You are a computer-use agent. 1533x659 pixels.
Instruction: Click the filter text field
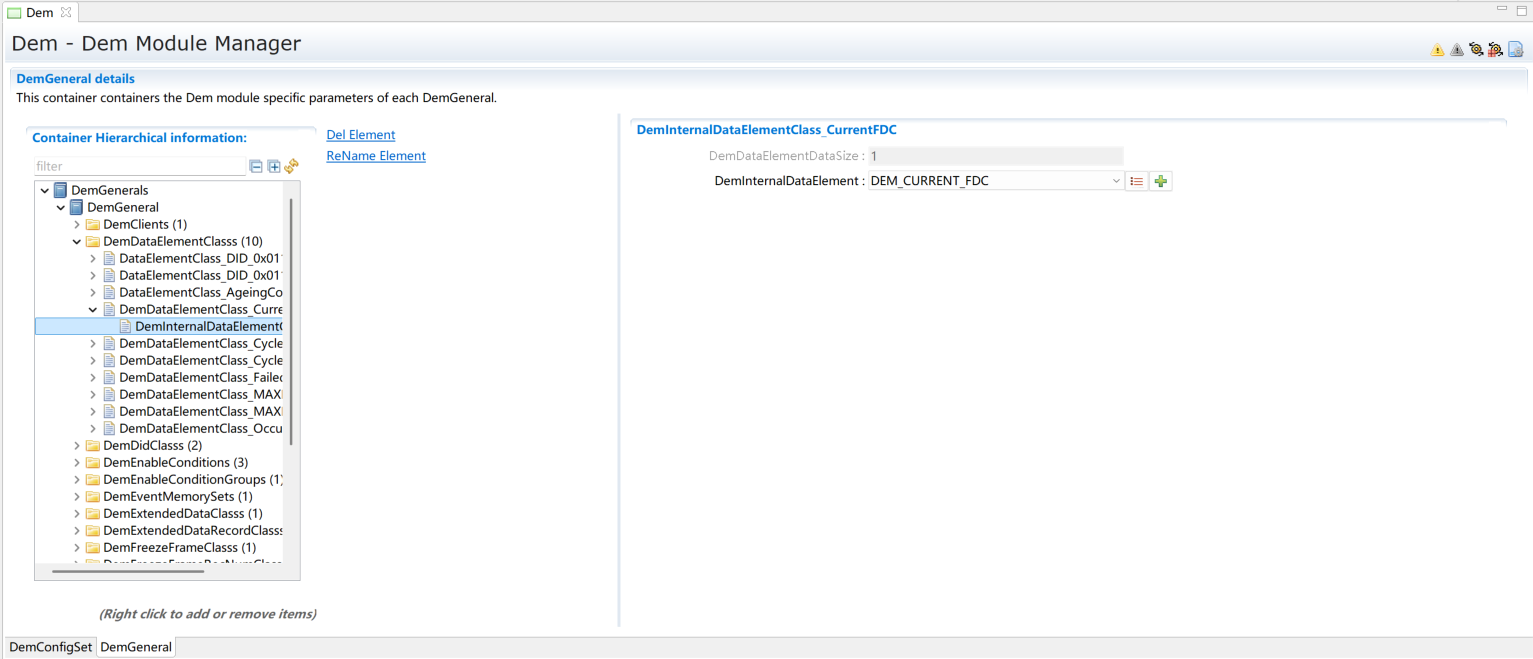click(139, 167)
